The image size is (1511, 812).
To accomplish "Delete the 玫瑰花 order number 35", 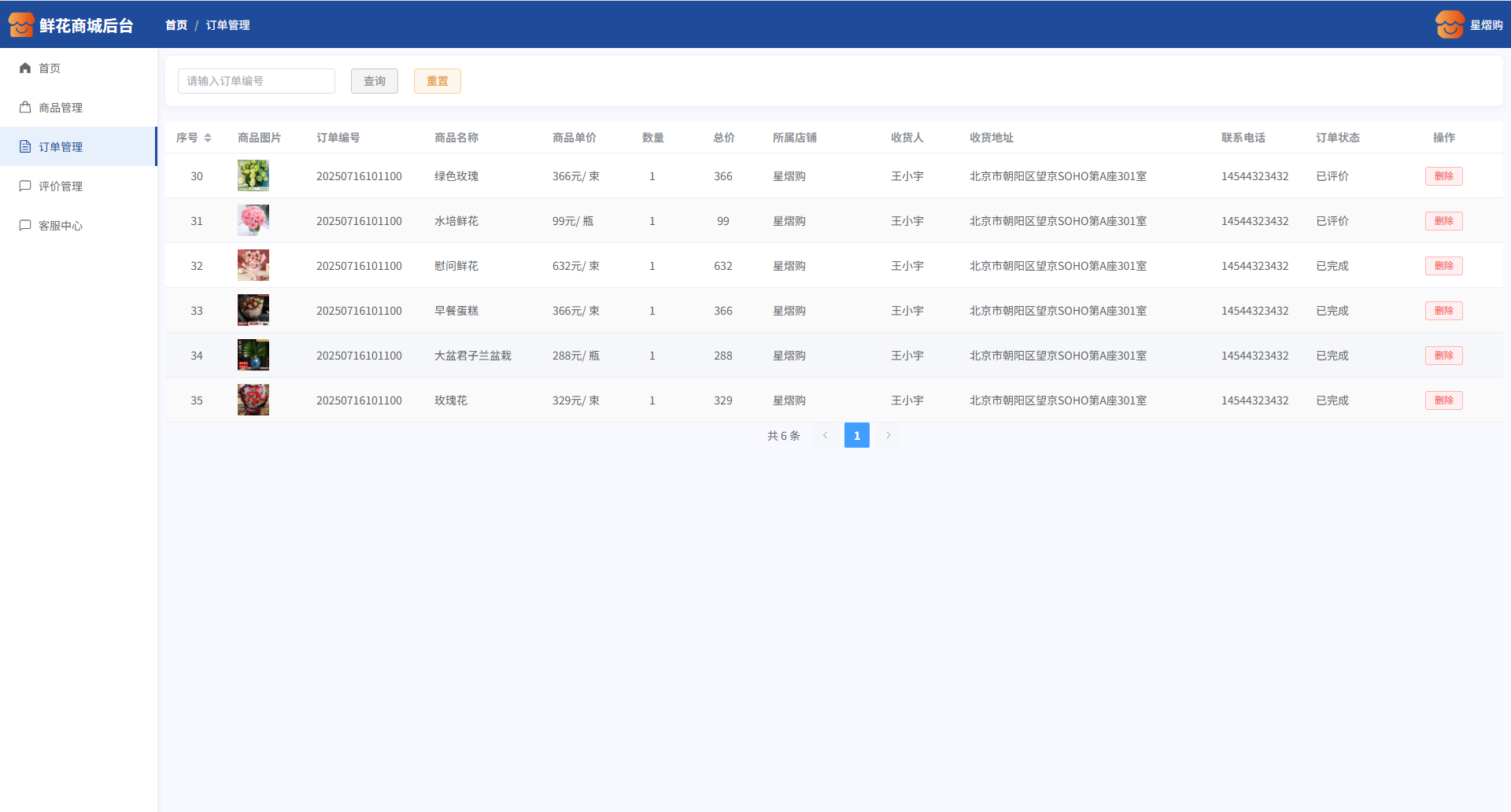I will coord(1443,400).
